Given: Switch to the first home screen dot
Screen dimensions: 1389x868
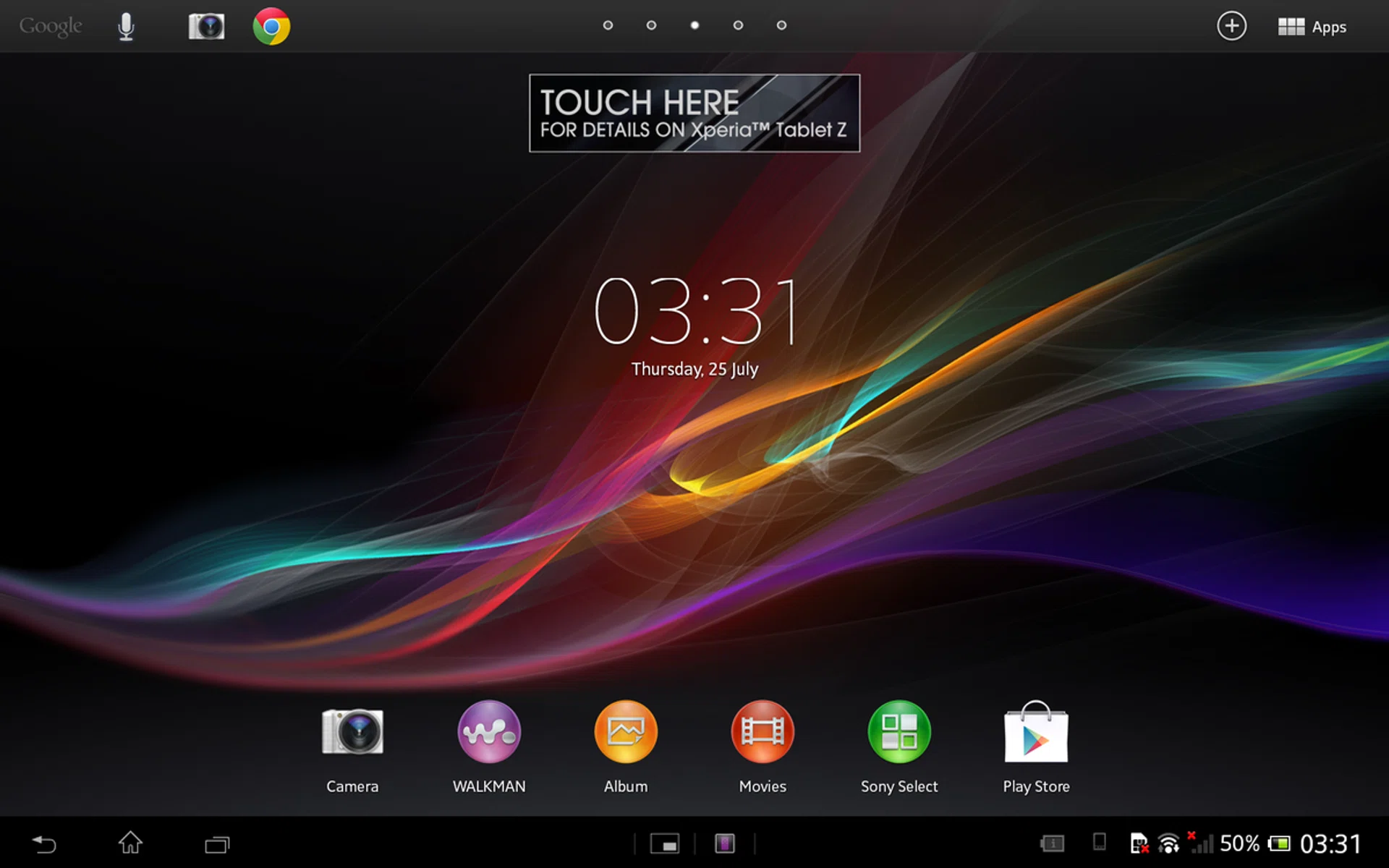Looking at the screenshot, I should coord(608,25).
